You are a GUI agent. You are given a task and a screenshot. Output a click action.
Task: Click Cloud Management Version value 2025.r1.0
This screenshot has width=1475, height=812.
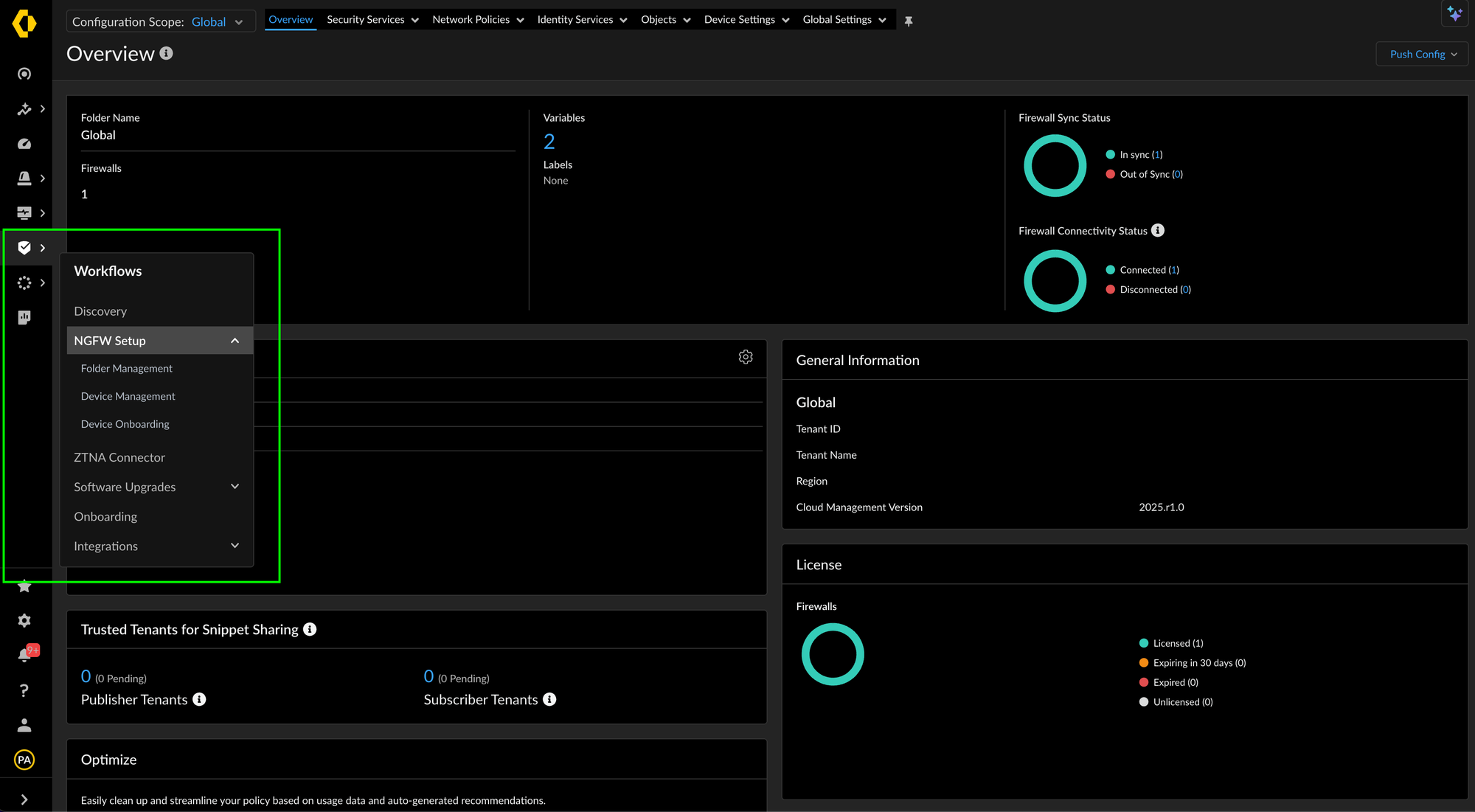pos(1162,507)
